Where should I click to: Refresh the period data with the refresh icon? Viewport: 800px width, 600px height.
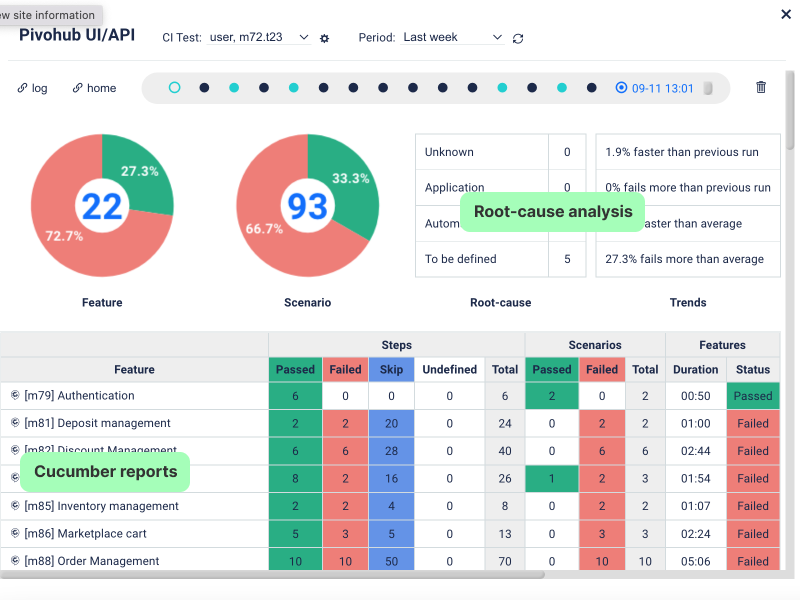click(x=518, y=37)
